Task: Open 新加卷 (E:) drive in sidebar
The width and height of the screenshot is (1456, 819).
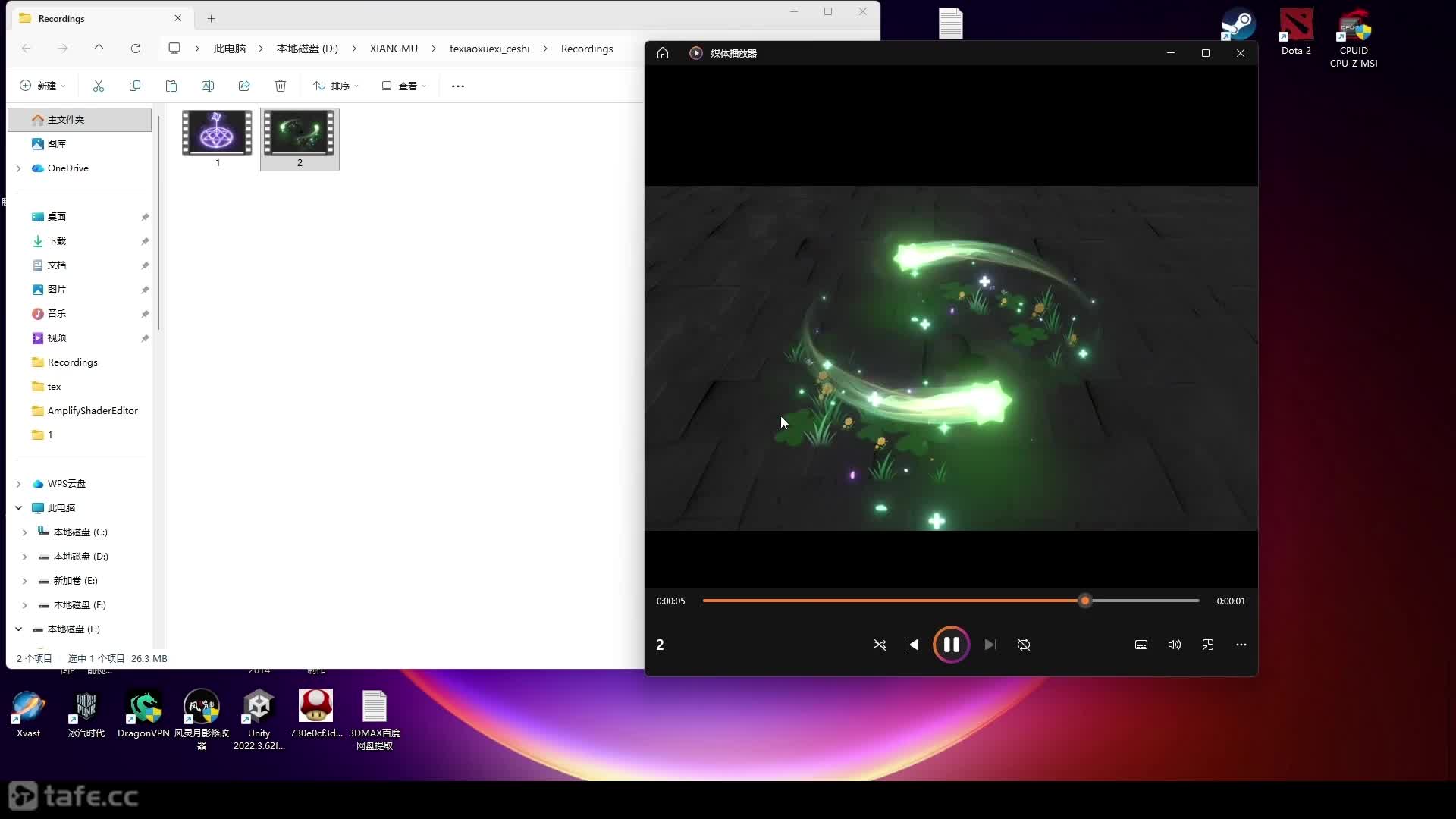Action: click(75, 581)
